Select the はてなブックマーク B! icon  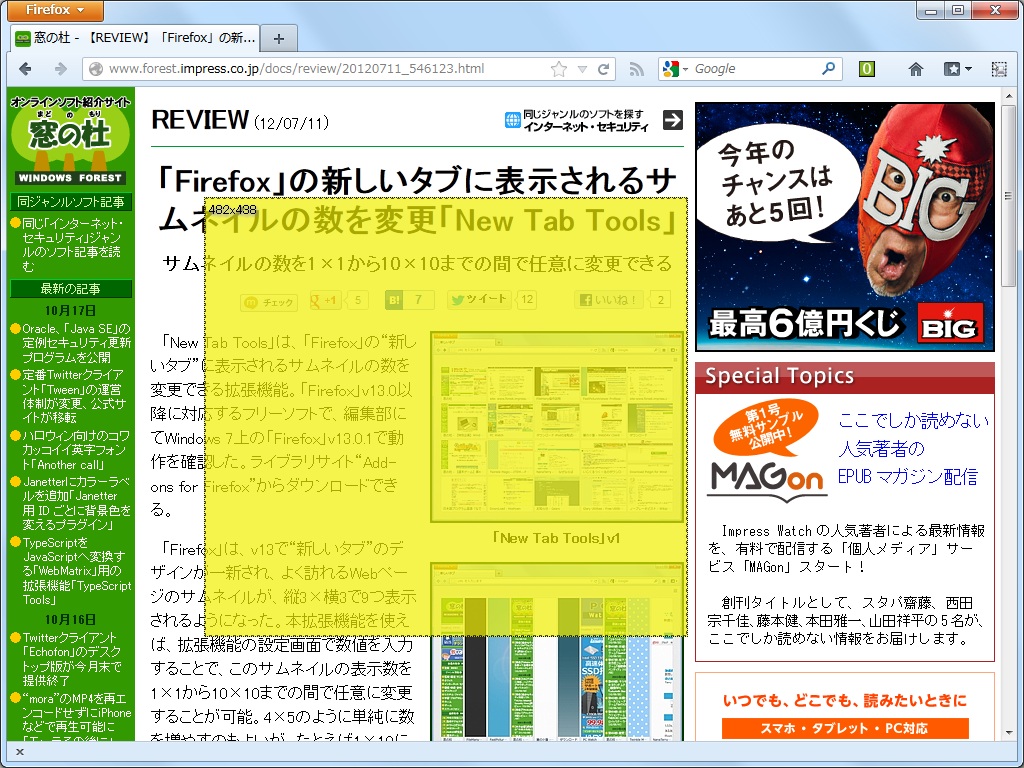(x=394, y=299)
